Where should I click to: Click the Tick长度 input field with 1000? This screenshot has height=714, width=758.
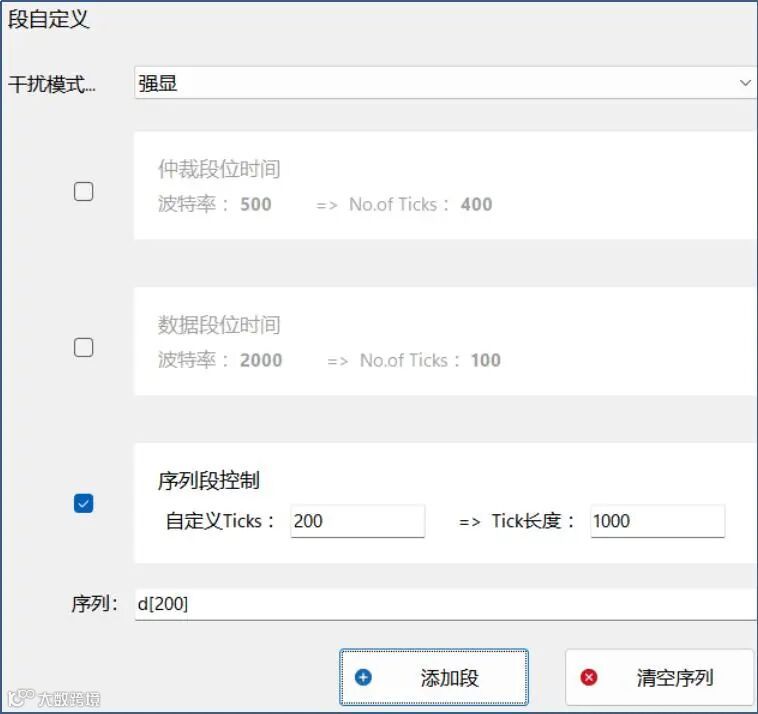[657, 521]
